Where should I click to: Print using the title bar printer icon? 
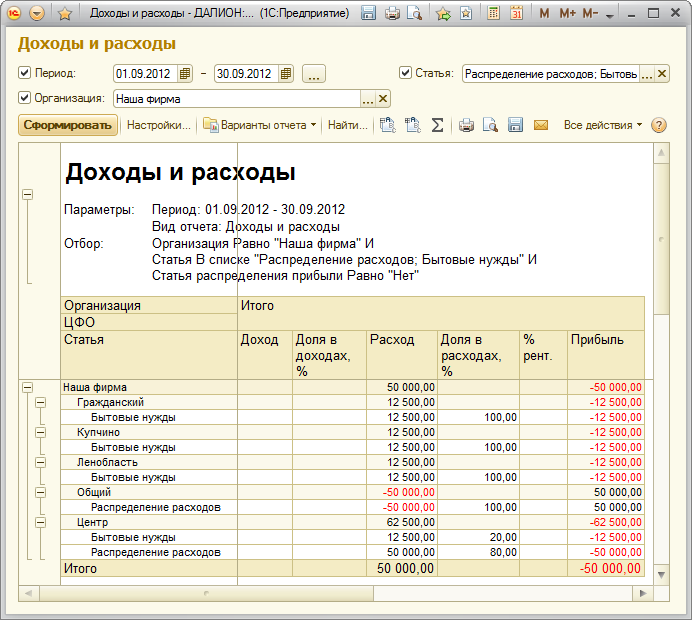[392, 14]
